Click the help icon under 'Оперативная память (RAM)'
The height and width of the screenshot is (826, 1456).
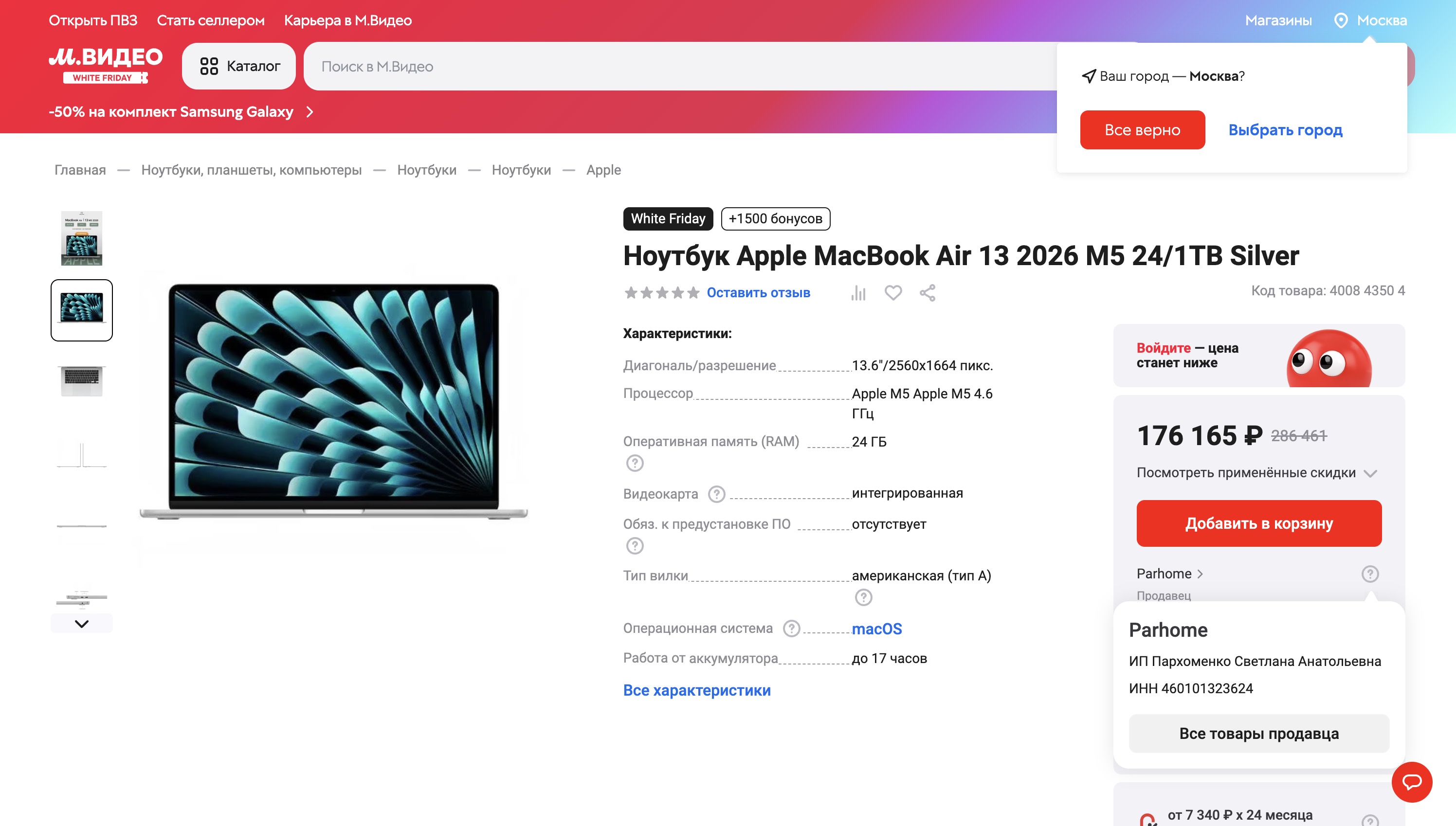pos(635,464)
